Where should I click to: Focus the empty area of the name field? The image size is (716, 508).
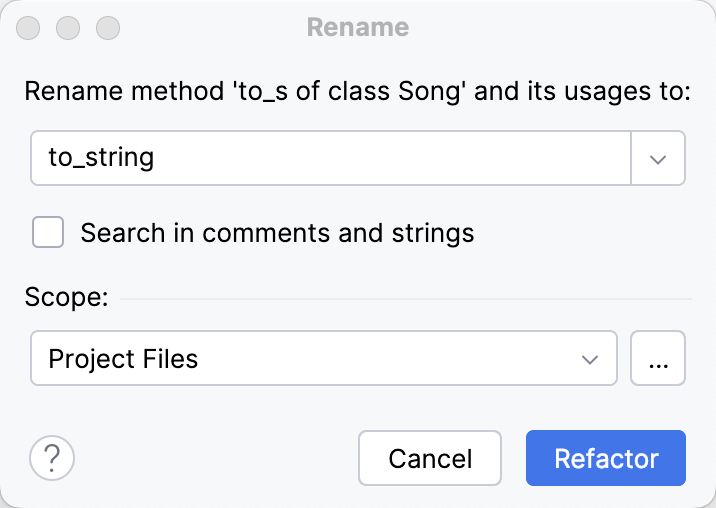[400, 158]
